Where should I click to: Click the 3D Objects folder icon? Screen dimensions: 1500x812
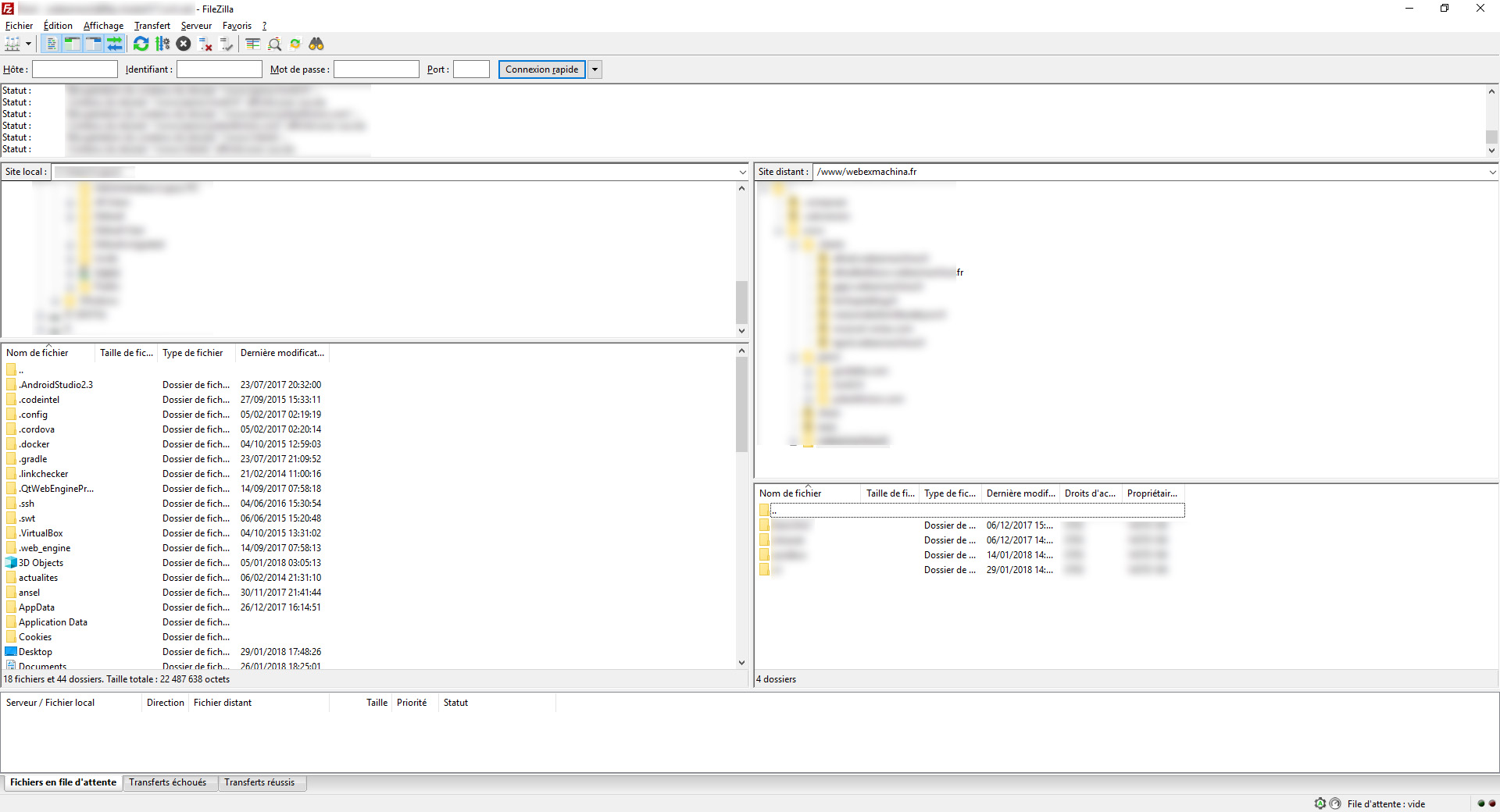pos(11,563)
